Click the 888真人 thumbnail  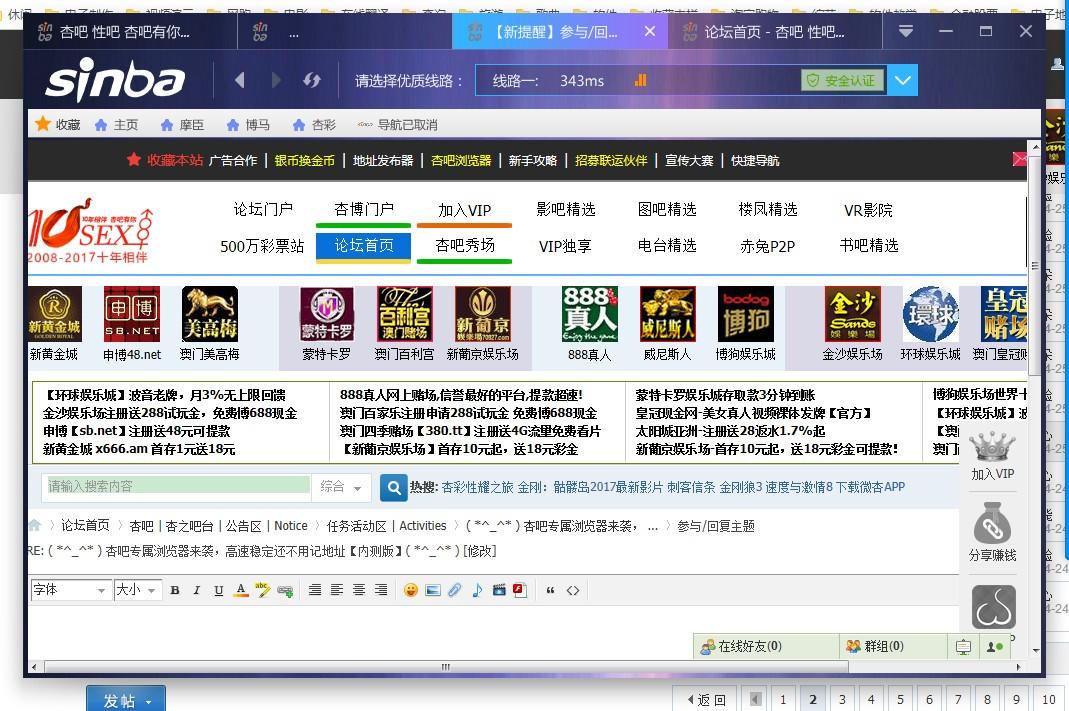point(589,323)
